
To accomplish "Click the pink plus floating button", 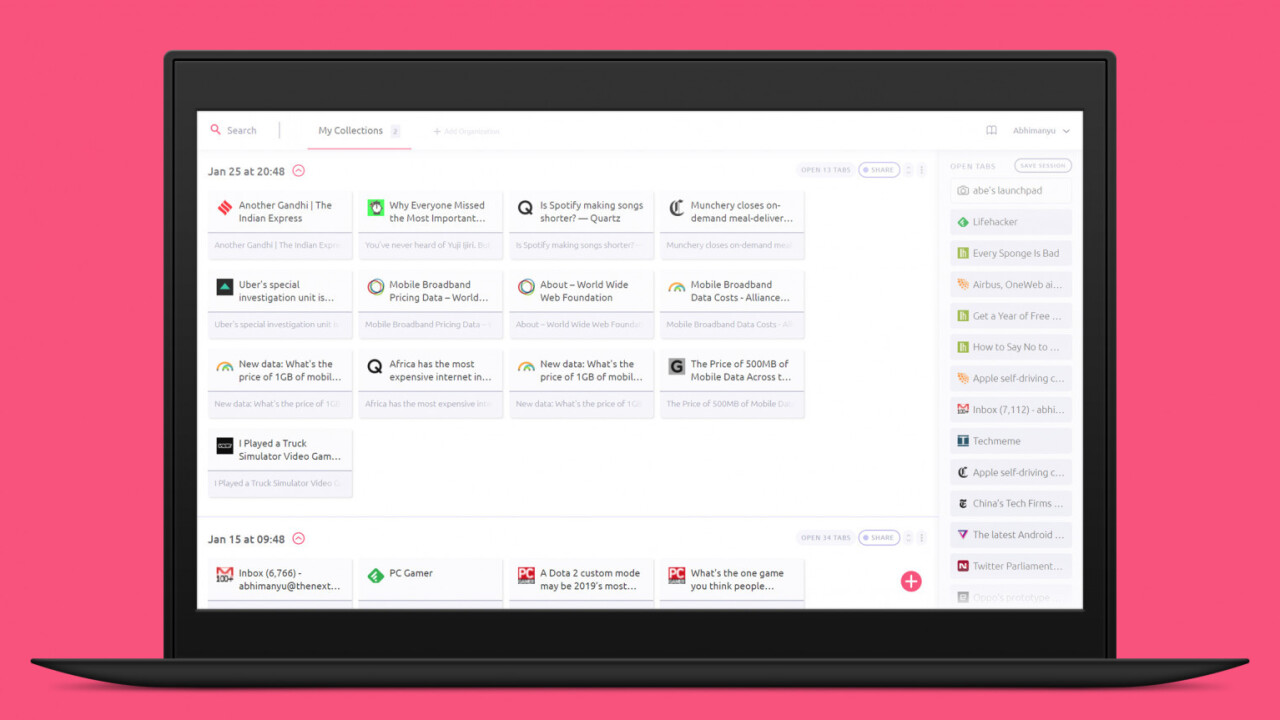I will point(910,581).
